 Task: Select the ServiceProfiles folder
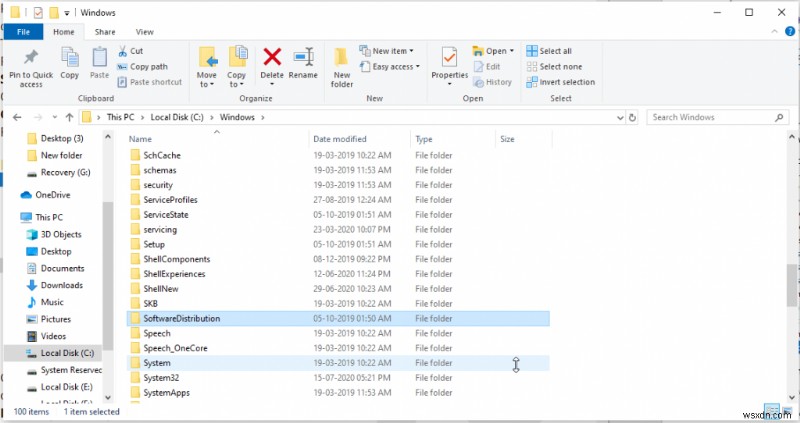click(x=338, y=200)
